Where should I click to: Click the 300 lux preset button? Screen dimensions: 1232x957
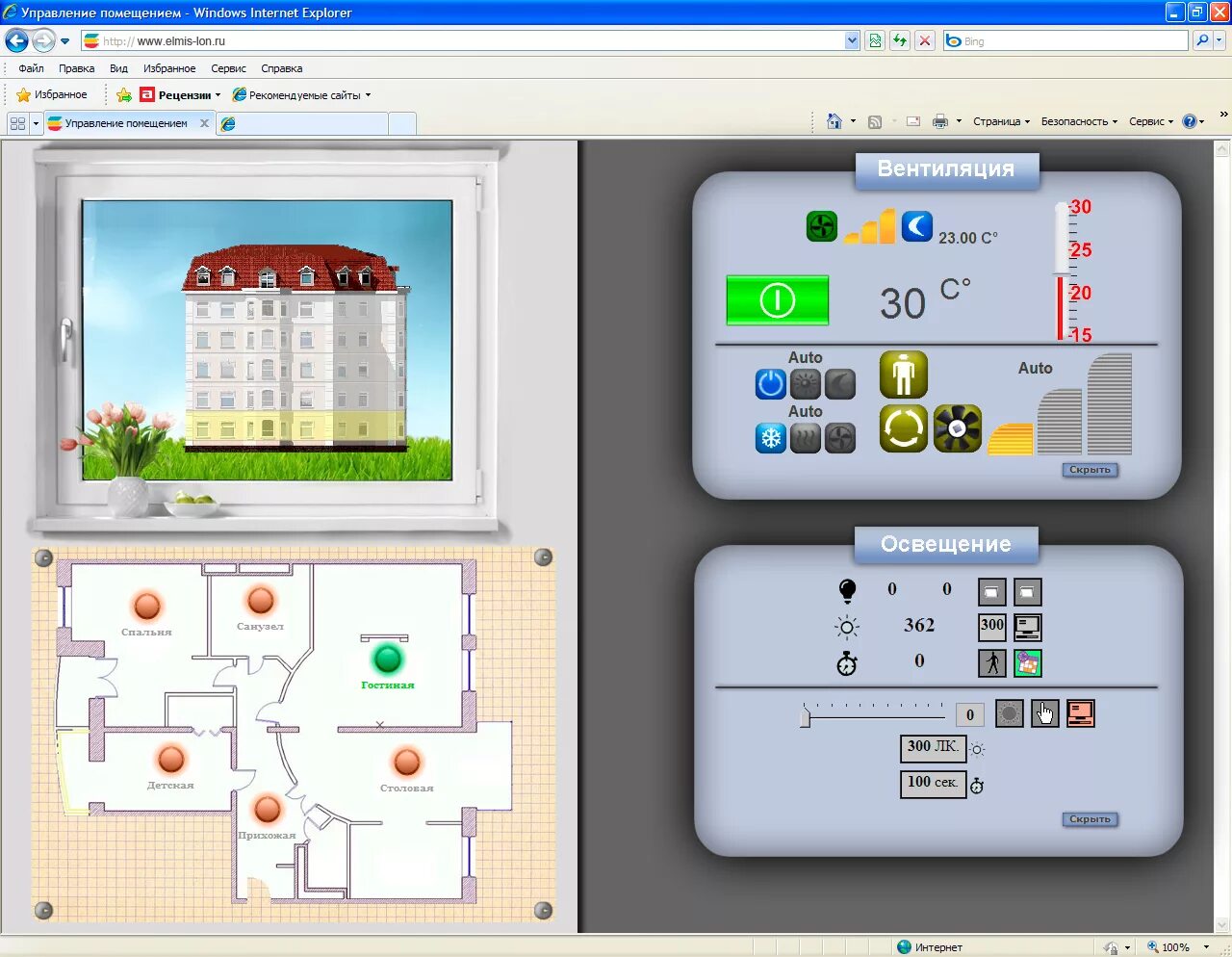[x=991, y=627]
